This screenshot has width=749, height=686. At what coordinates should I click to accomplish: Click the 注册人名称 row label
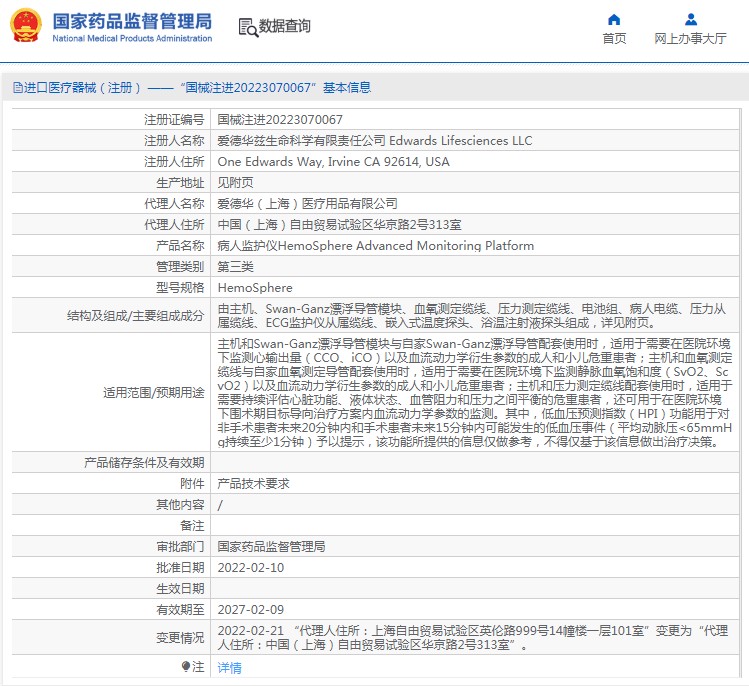(x=174, y=140)
